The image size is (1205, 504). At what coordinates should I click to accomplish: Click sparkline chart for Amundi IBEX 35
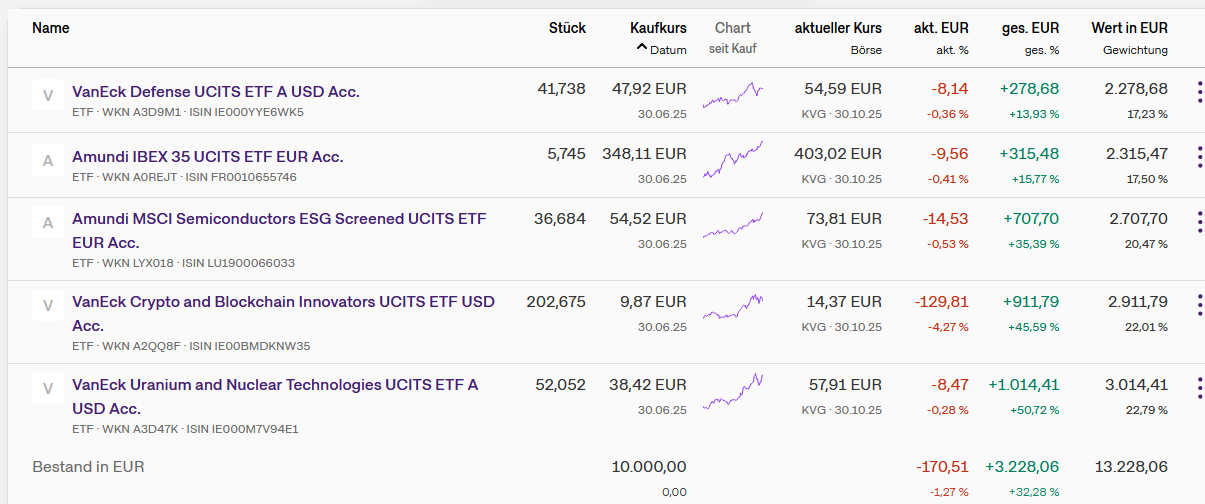(x=733, y=161)
